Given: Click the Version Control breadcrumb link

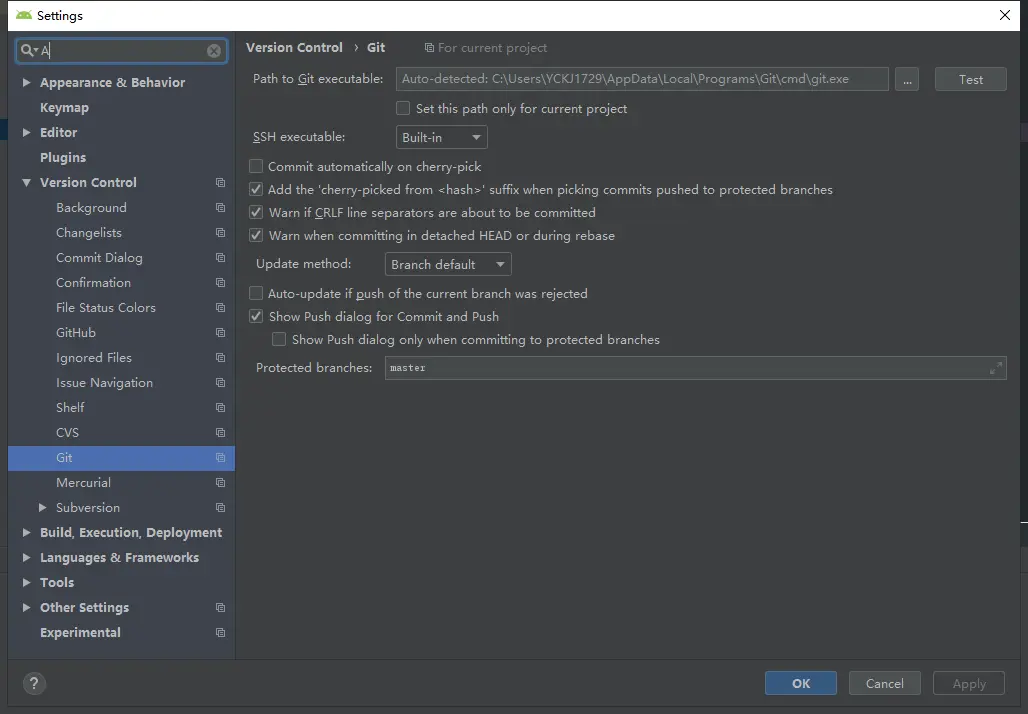Looking at the screenshot, I should [294, 48].
